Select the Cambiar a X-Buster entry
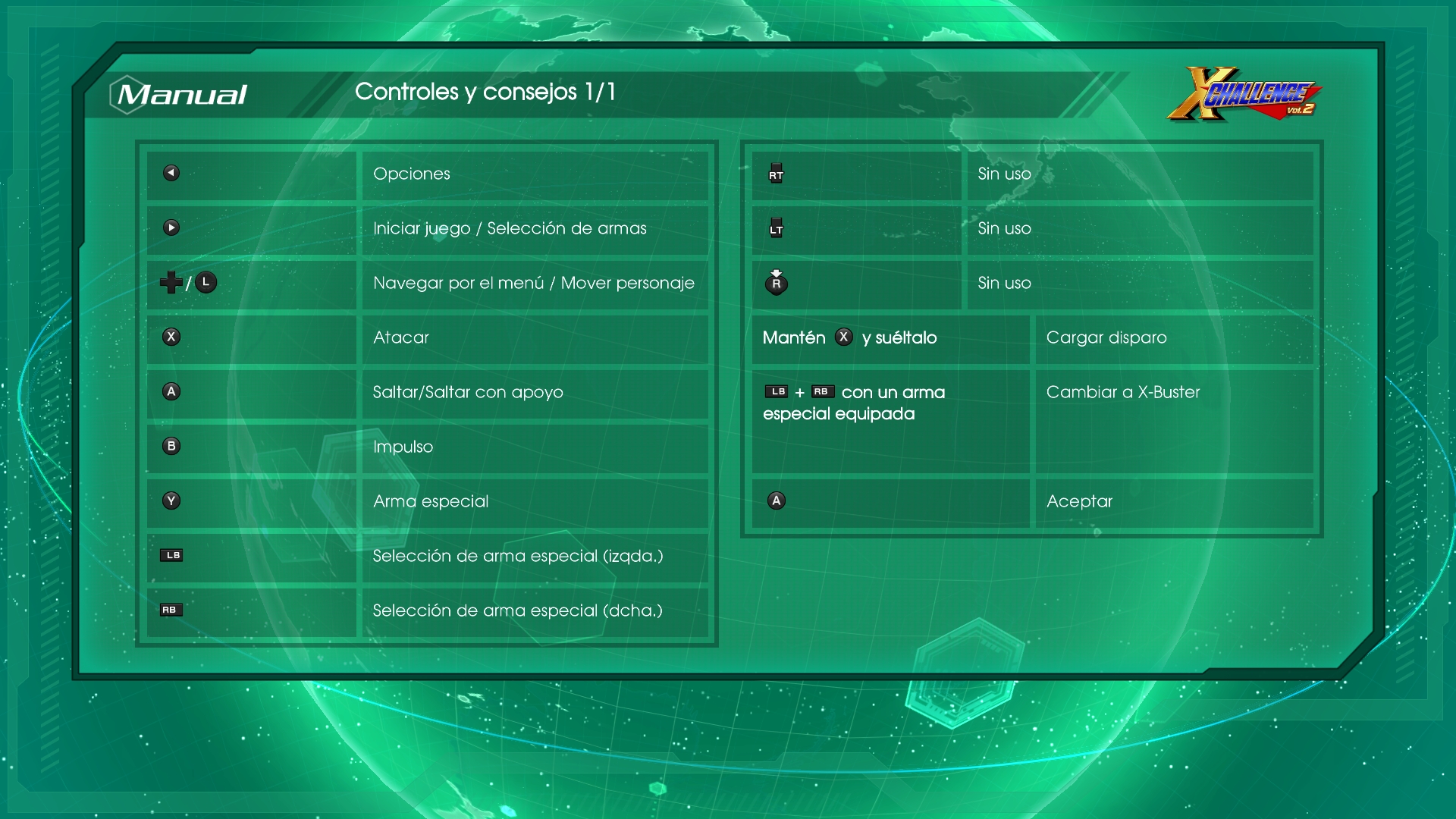The width and height of the screenshot is (1456, 819). tap(1122, 392)
